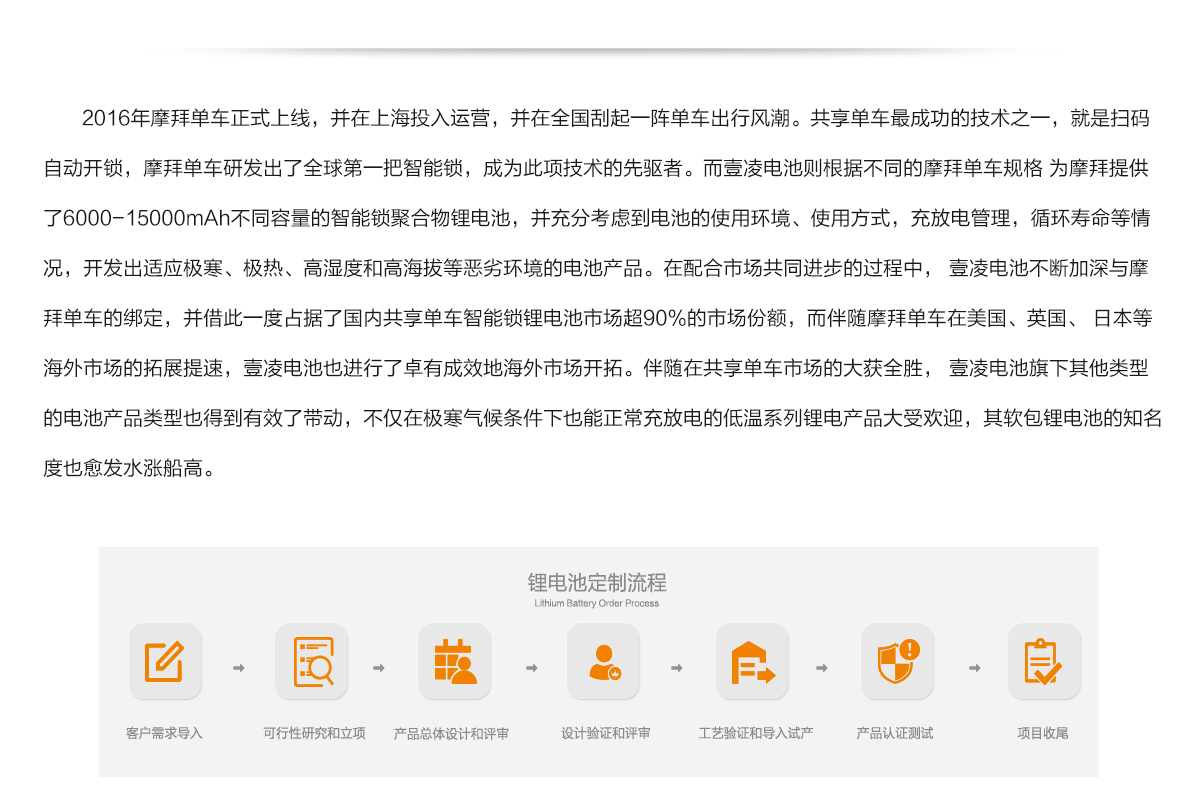This screenshot has width=1198, height=800.
Task: Open the process verification warehouse icon
Action: click(752, 661)
